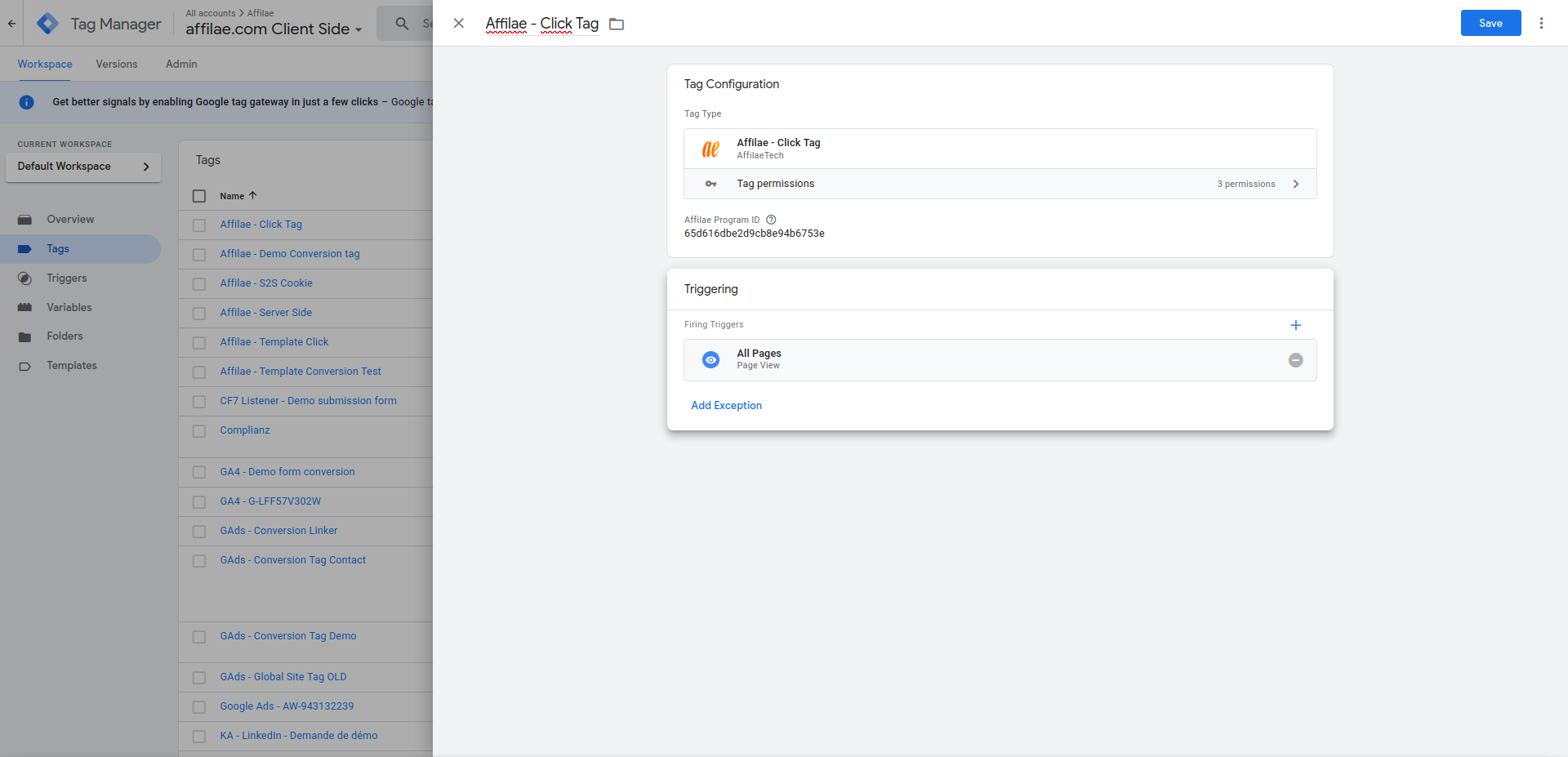Switch to the Workspace tab
This screenshot has width=1568, height=757.
coord(45,64)
